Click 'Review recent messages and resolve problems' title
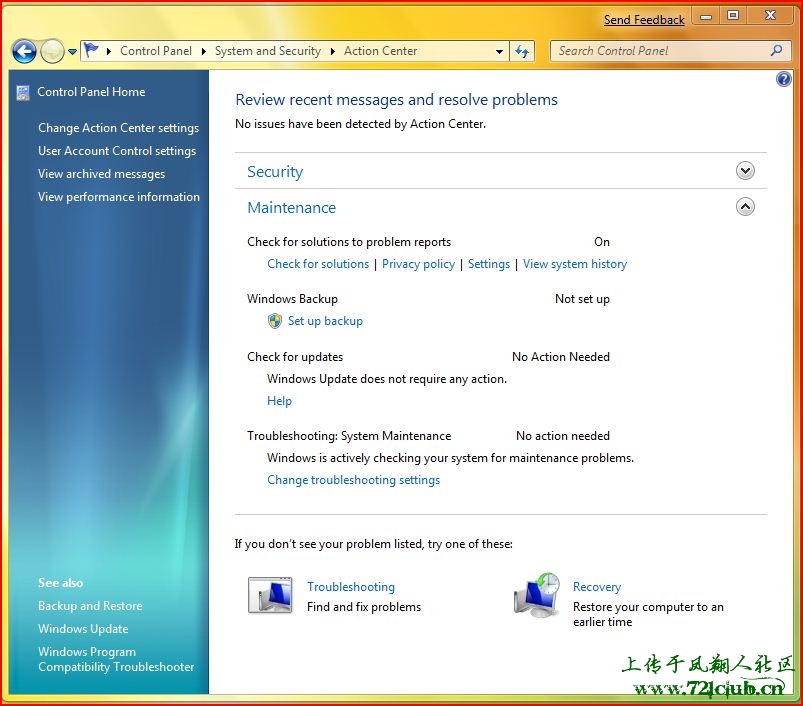This screenshot has width=803, height=706. coord(396,100)
